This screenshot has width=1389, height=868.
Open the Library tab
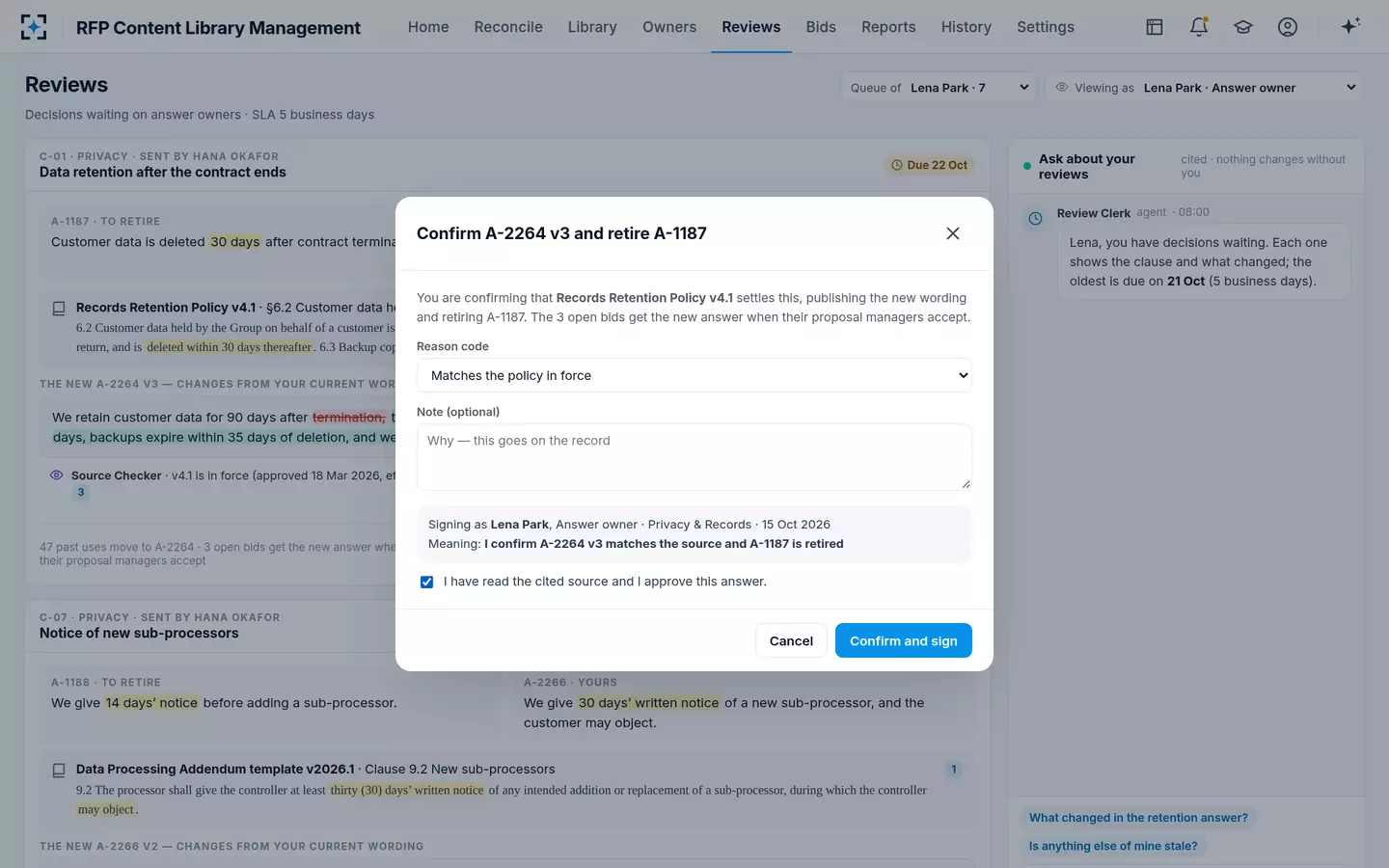(x=592, y=27)
